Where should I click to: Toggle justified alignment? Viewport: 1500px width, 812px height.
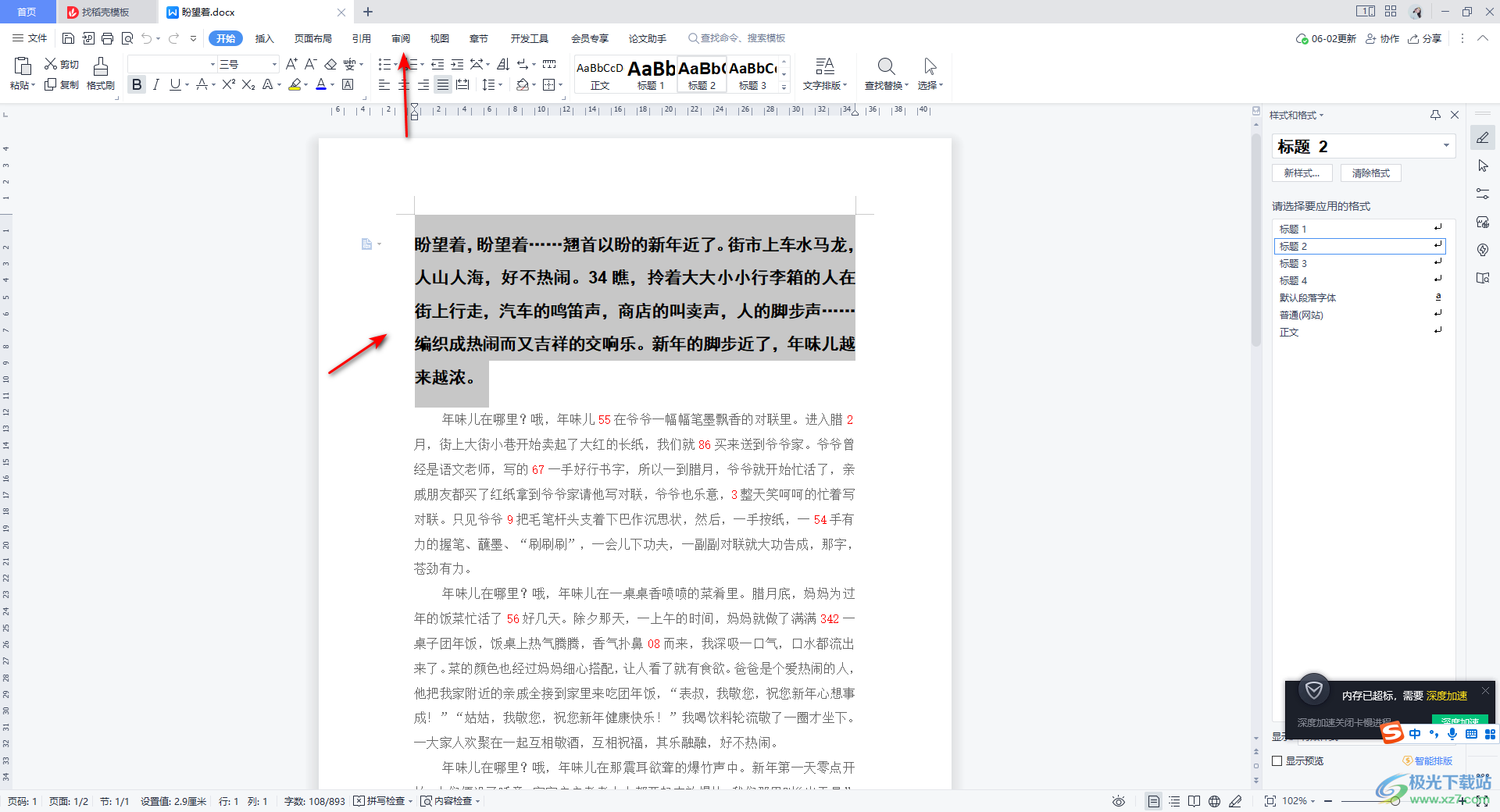click(442, 84)
